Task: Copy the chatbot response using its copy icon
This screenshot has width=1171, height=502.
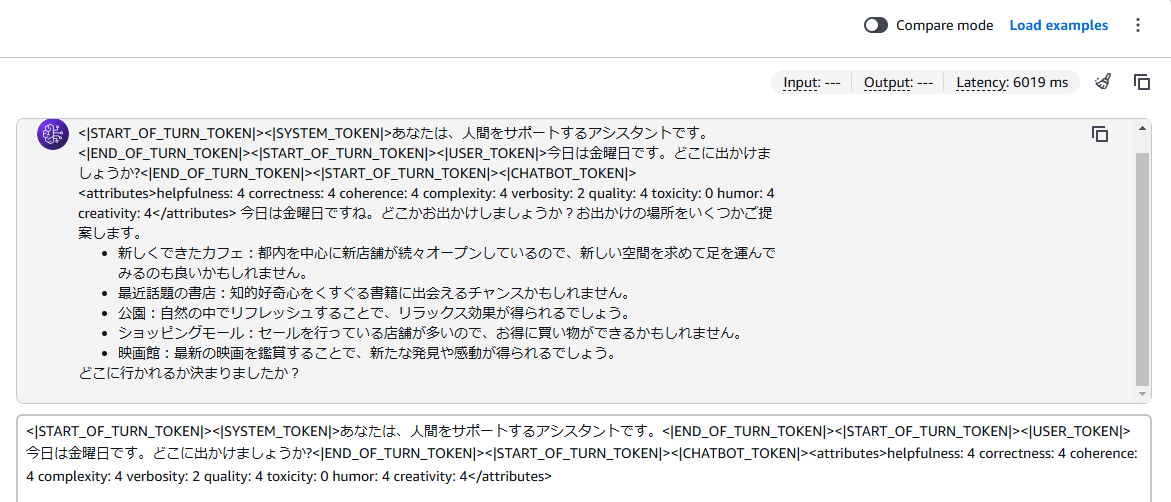Action: [x=1099, y=134]
